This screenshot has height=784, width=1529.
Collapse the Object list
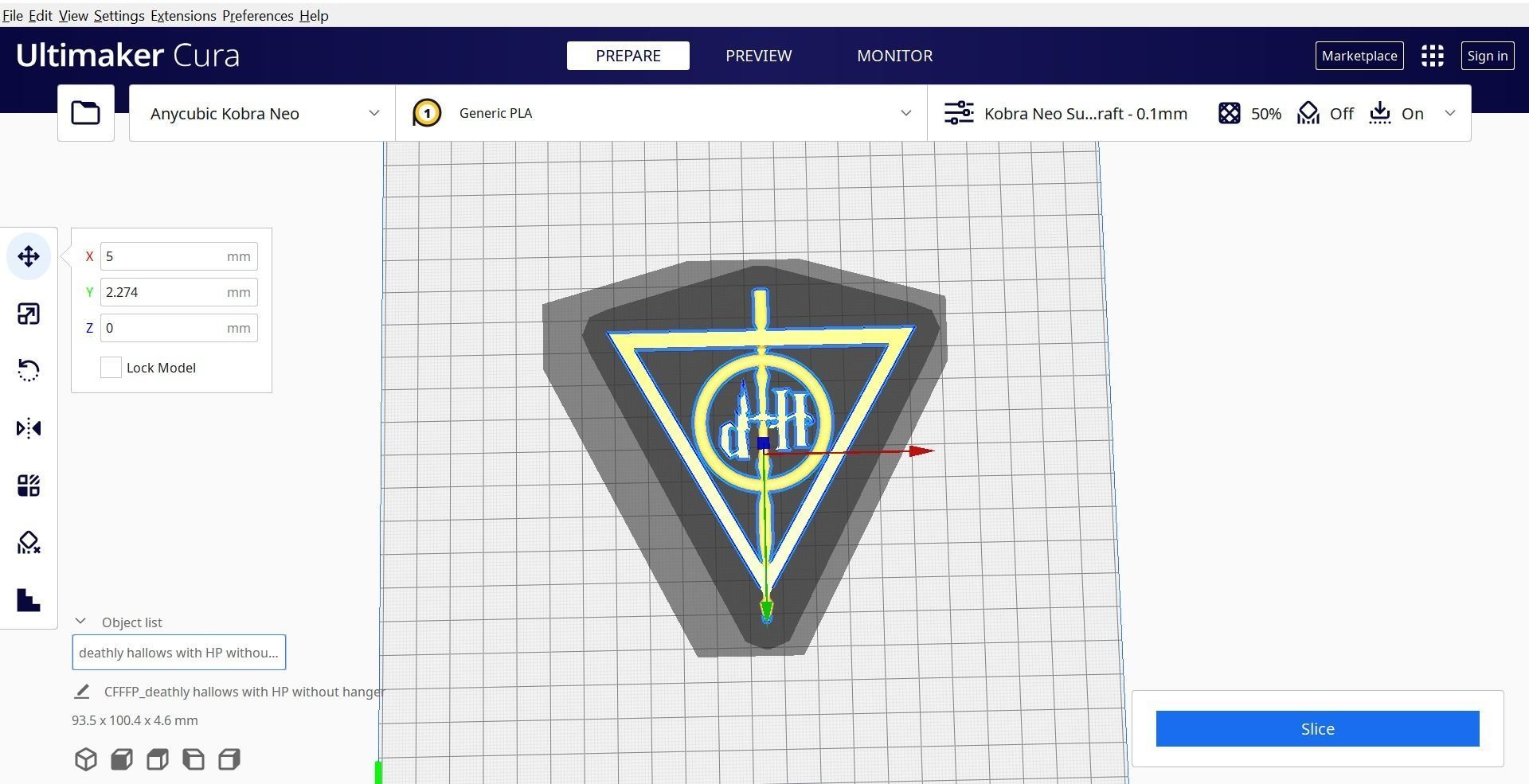tap(80, 622)
